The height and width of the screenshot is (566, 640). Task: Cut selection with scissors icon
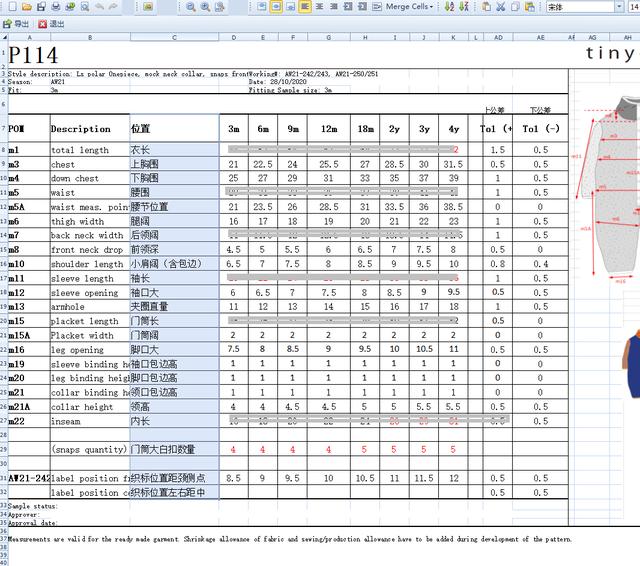[501, 7]
